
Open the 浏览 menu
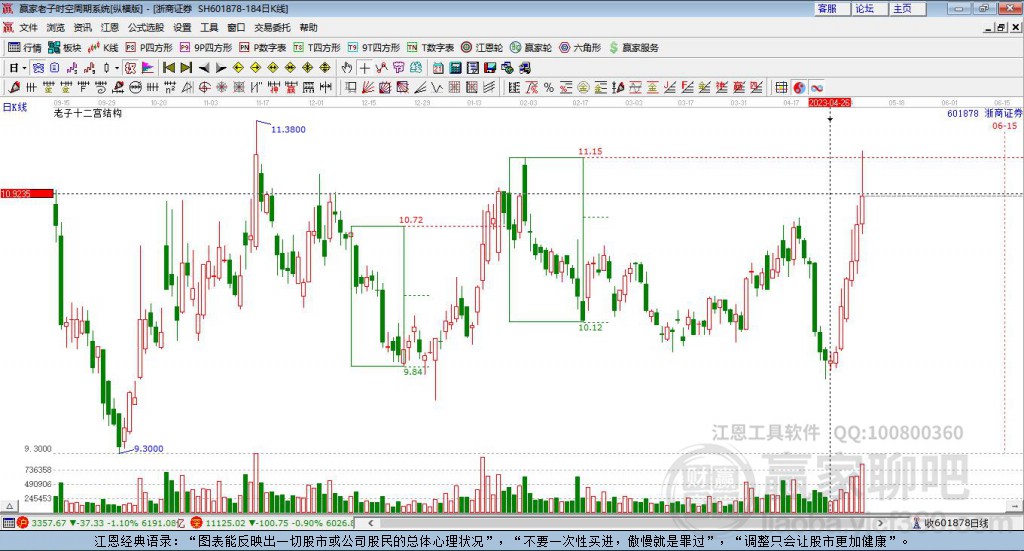tap(56, 27)
